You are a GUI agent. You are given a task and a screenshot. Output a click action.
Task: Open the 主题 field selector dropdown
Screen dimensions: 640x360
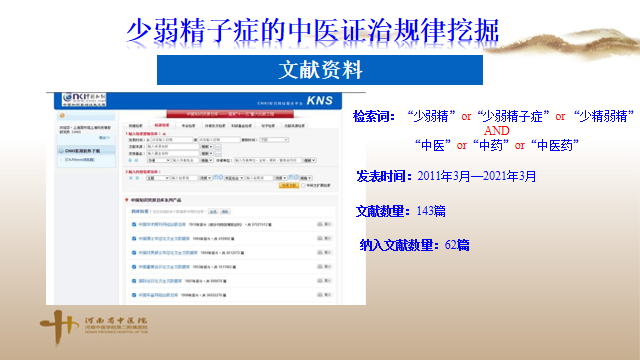pyautogui.click(x=158, y=178)
